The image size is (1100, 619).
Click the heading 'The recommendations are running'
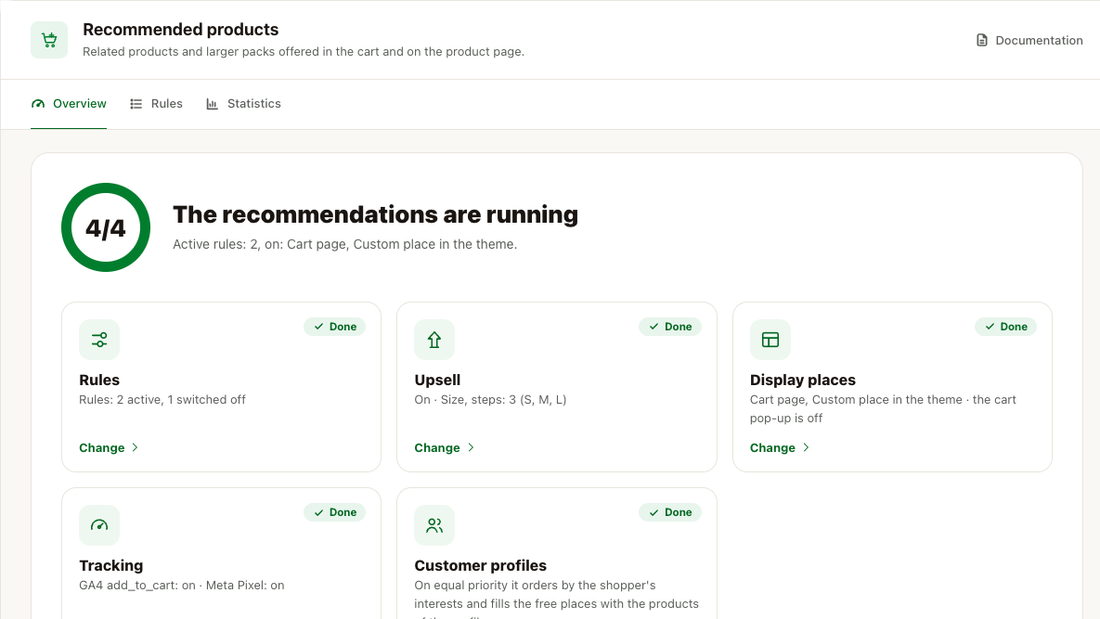[375, 215]
